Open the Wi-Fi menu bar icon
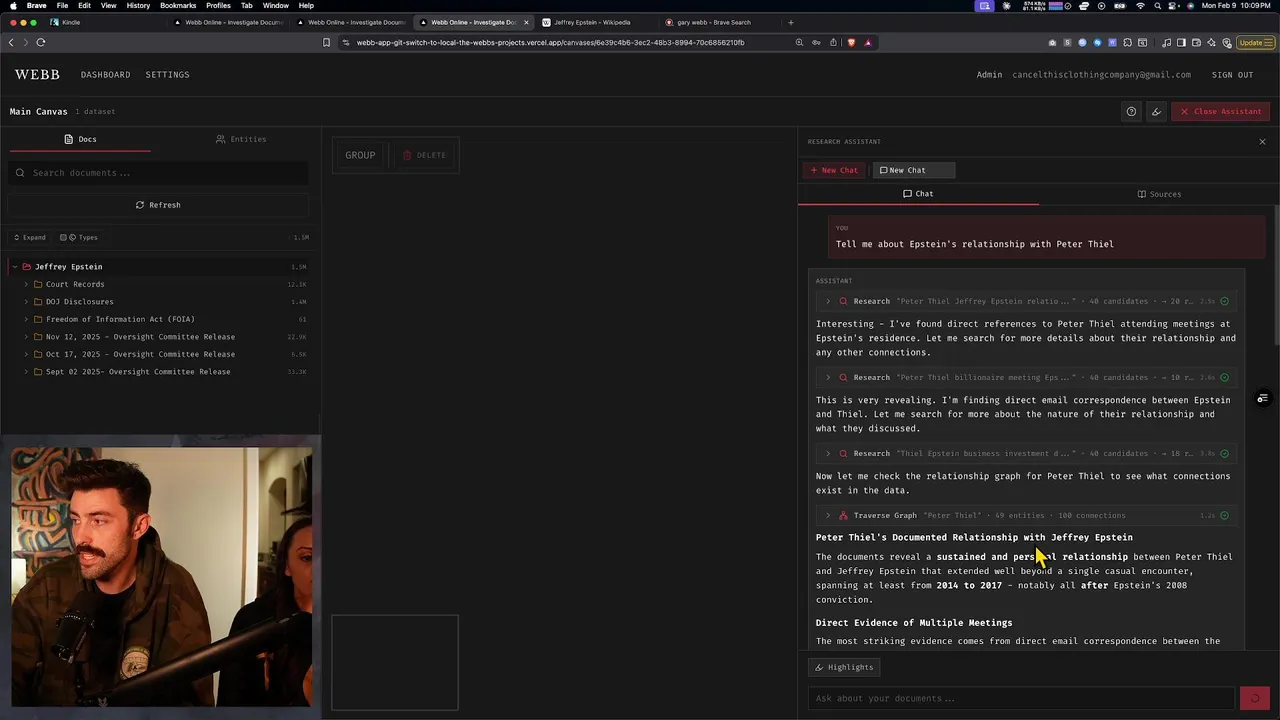Viewport: 1280px width, 720px height. [x=1140, y=6]
